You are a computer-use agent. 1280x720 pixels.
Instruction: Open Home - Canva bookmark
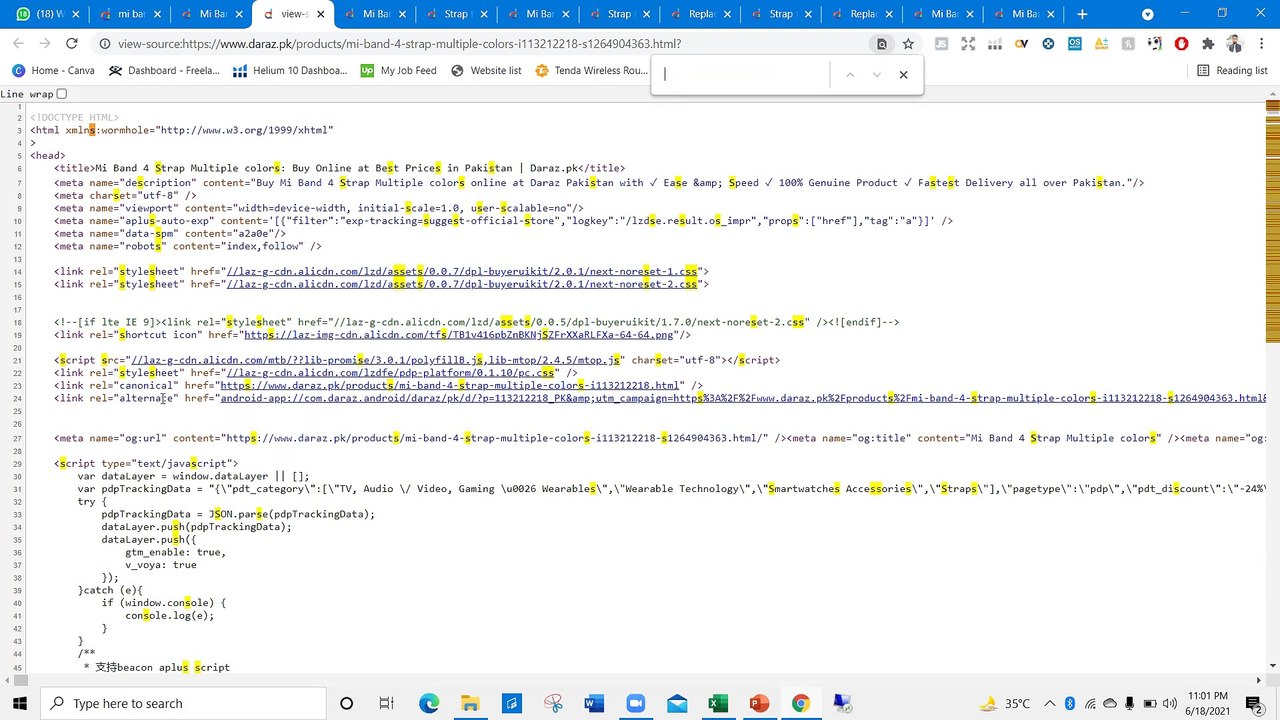53,71
